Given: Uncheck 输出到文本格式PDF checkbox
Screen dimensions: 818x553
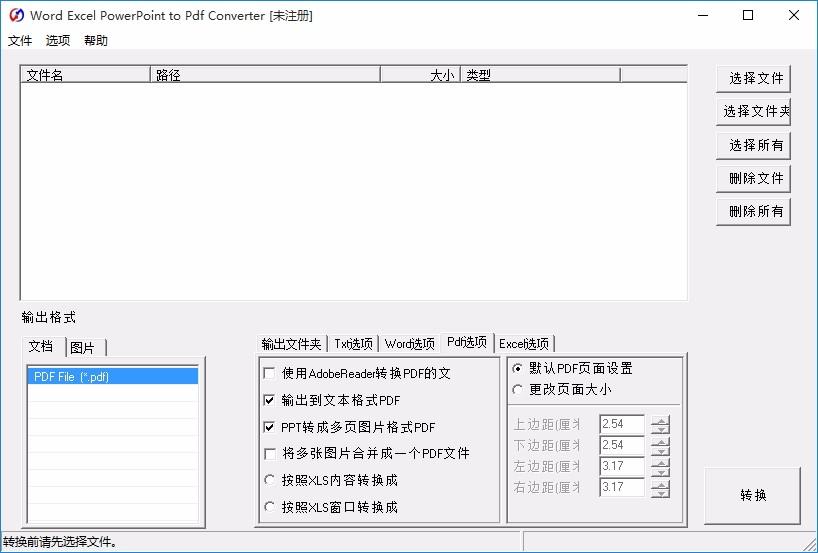Looking at the screenshot, I should coord(270,401).
